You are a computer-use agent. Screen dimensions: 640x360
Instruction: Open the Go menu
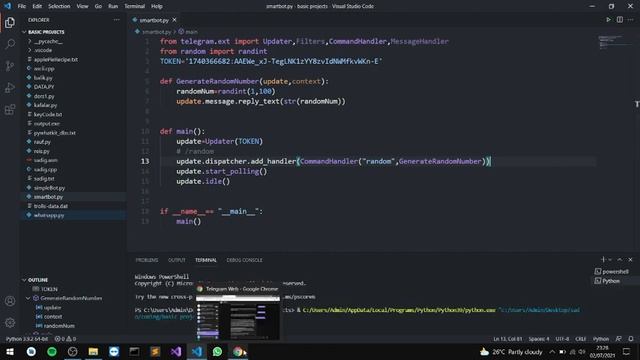click(x=98, y=6)
